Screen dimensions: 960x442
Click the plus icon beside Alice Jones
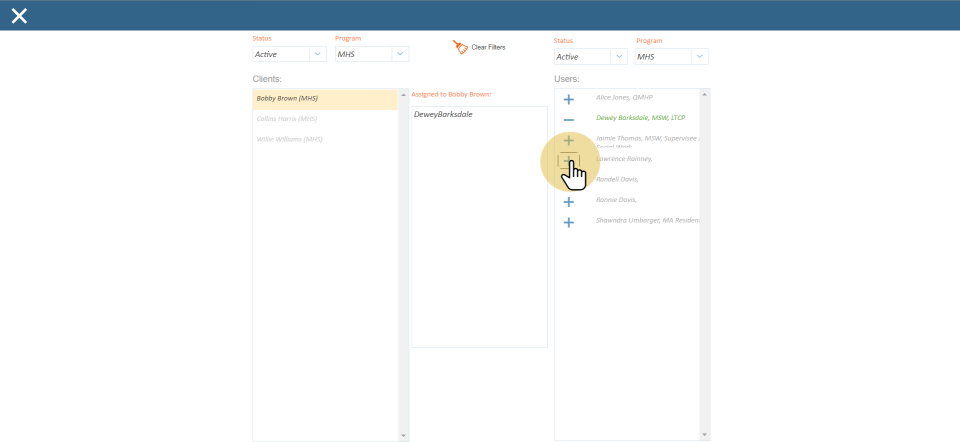tap(569, 99)
